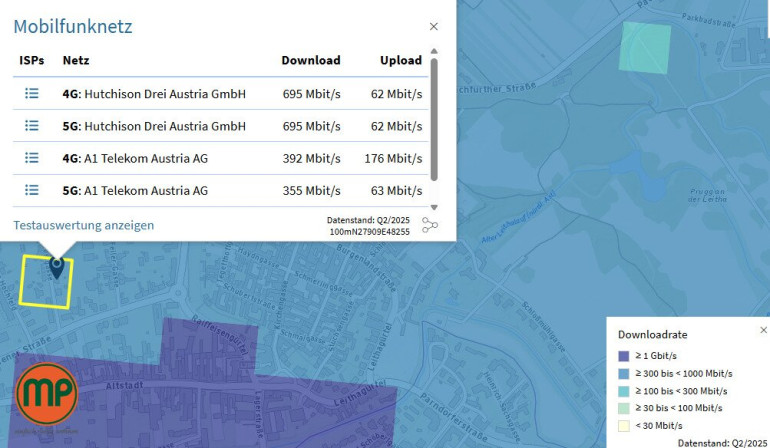This screenshot has height=448, width=770.
Task: Click the blue location pin on map
Action: (x=57, y=266)
